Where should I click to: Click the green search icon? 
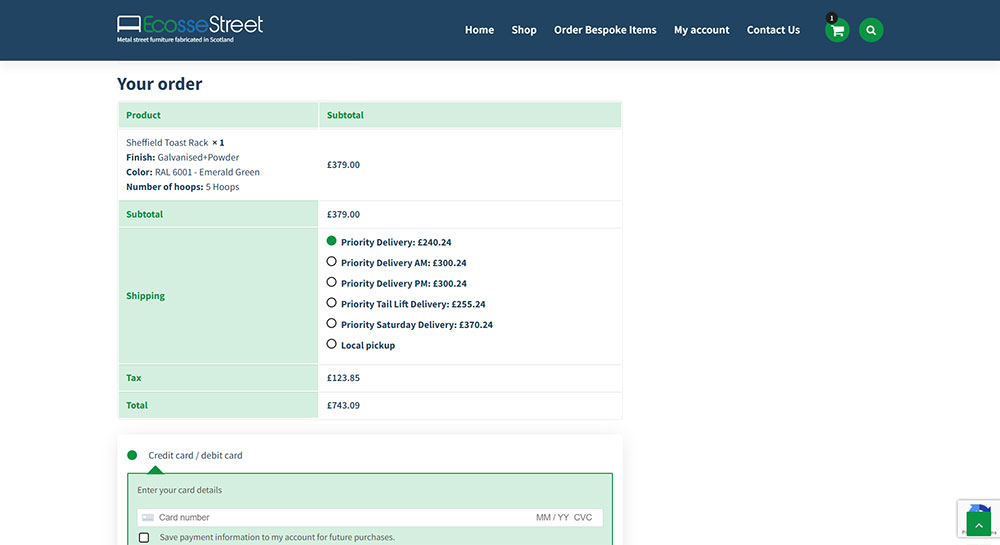click(871, 30)
